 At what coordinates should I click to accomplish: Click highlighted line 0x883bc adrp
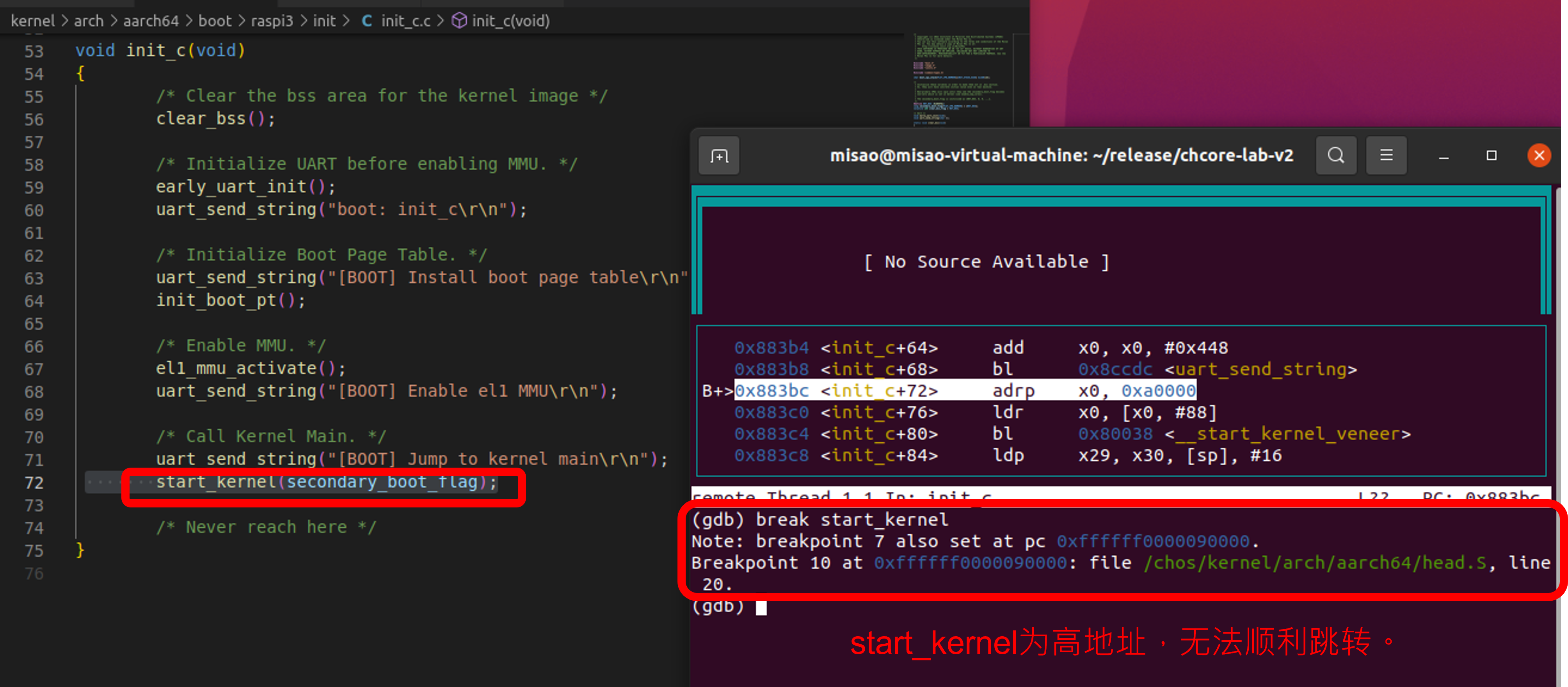(965, 390)
